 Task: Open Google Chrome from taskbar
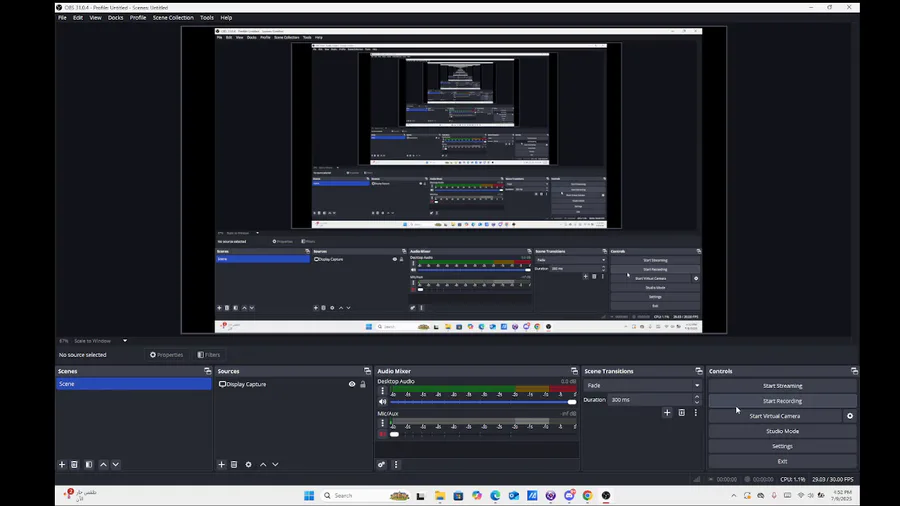[587, 496]
